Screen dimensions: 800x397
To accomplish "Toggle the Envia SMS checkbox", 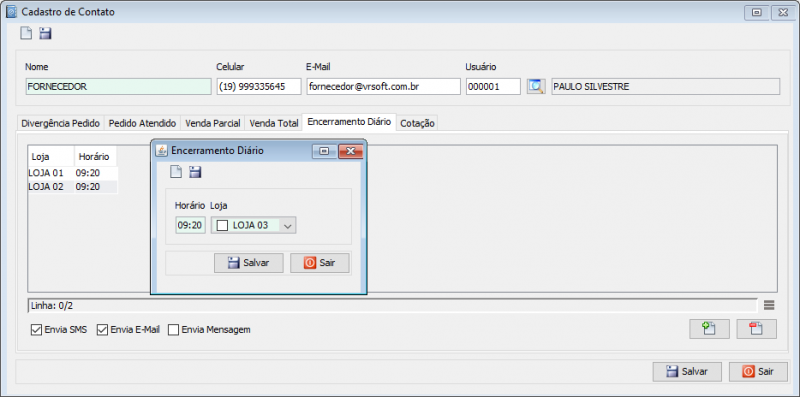I will pos(36,330).
